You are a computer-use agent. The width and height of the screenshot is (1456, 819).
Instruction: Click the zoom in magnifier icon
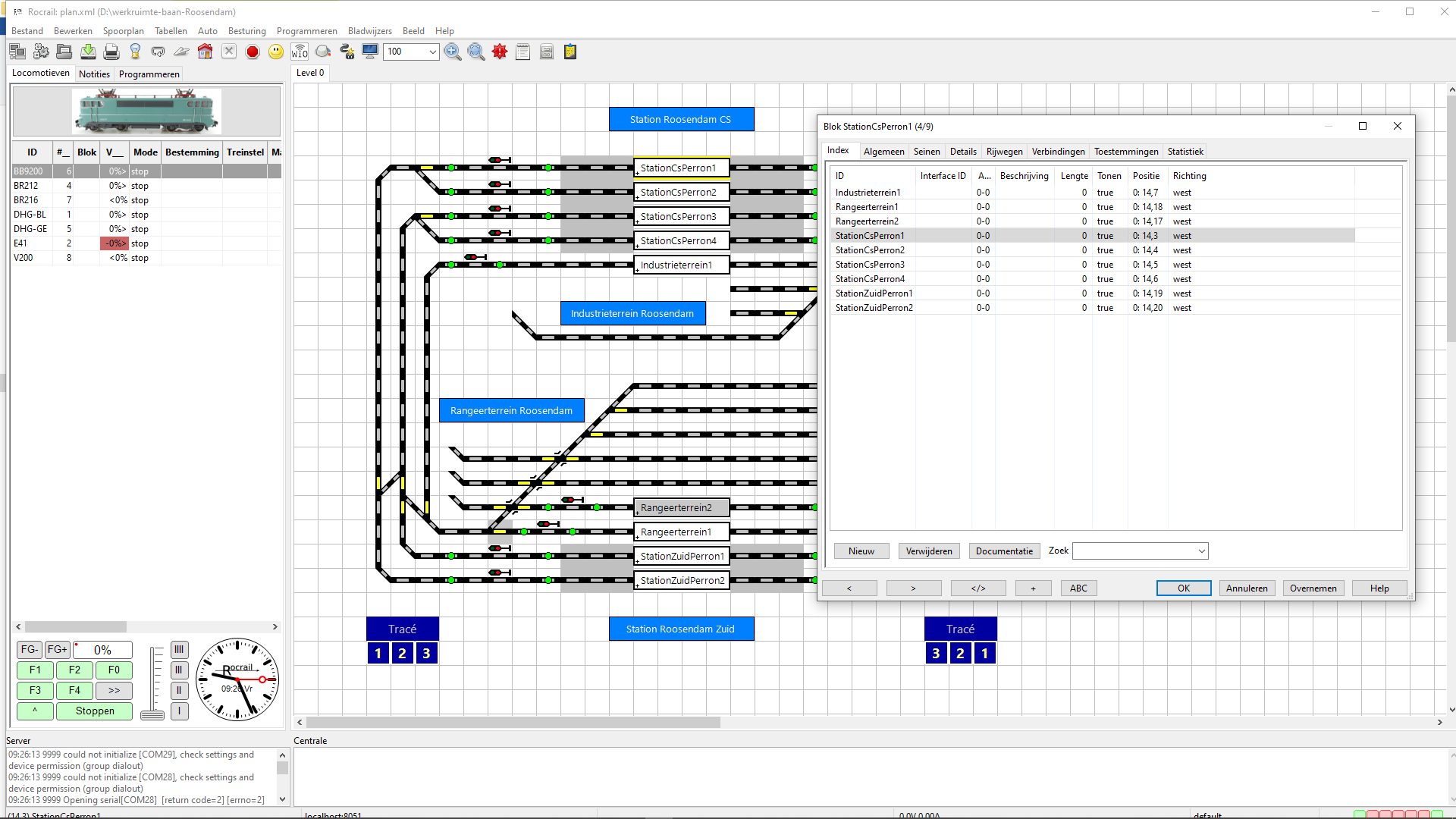click(x=453, y=52)
